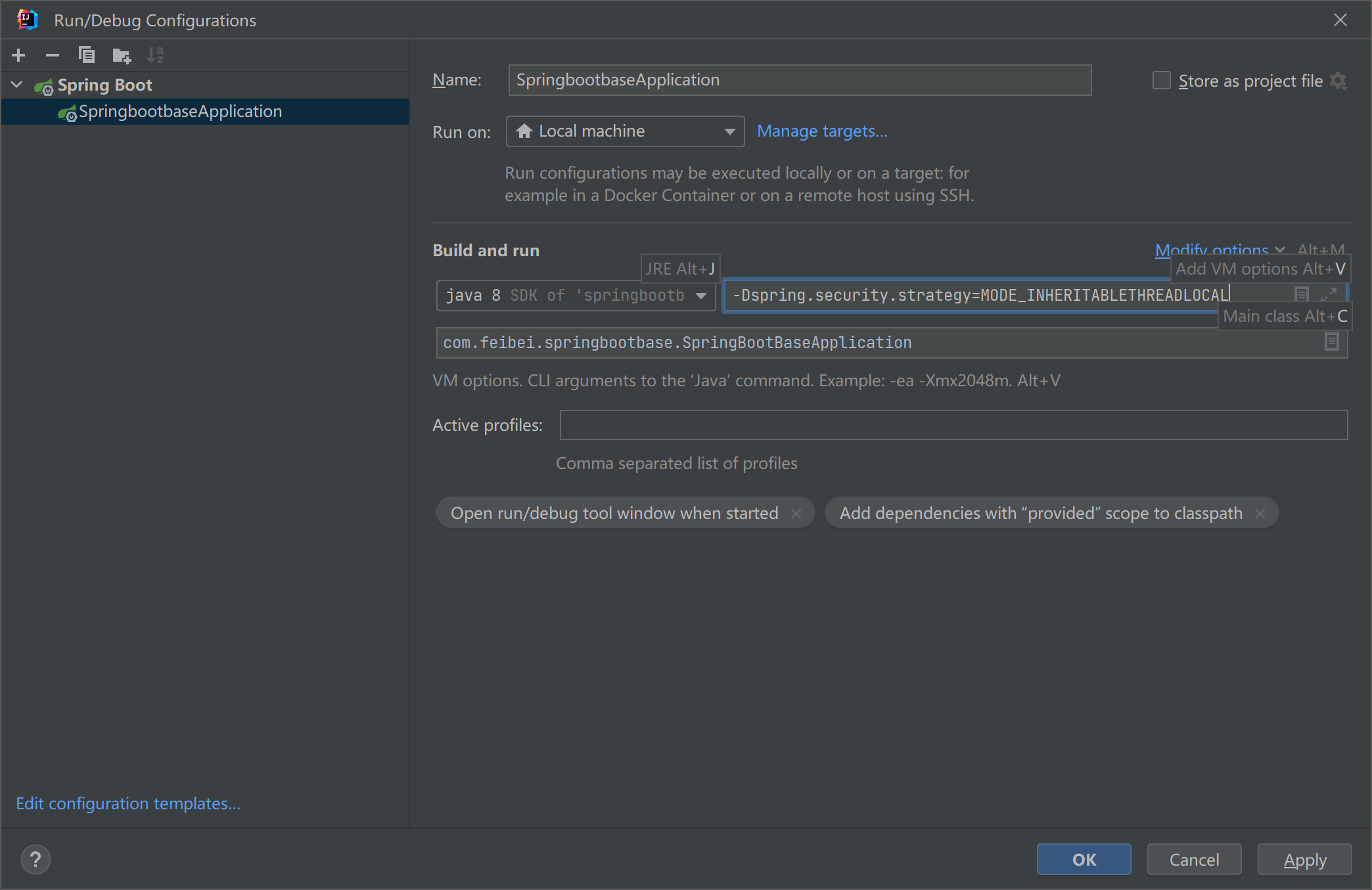1372x890 pixels.
Task: Add a new run configuration
Action: coord(18,55)
